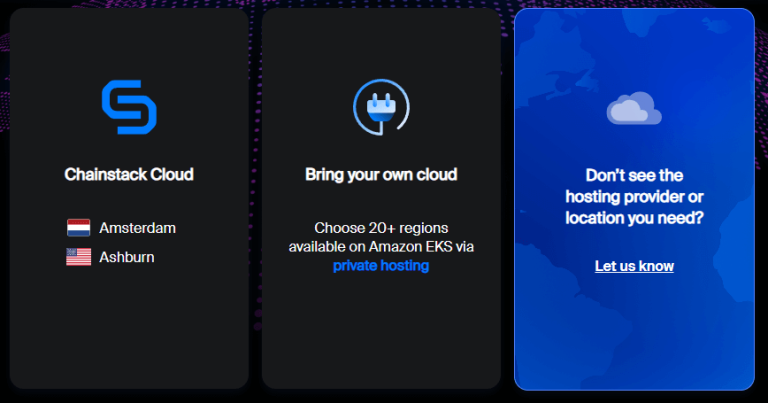Viewport: 768px width, 403px height.
Task: Click the cloud icon on blue card
Action: [x=634, y=108]
